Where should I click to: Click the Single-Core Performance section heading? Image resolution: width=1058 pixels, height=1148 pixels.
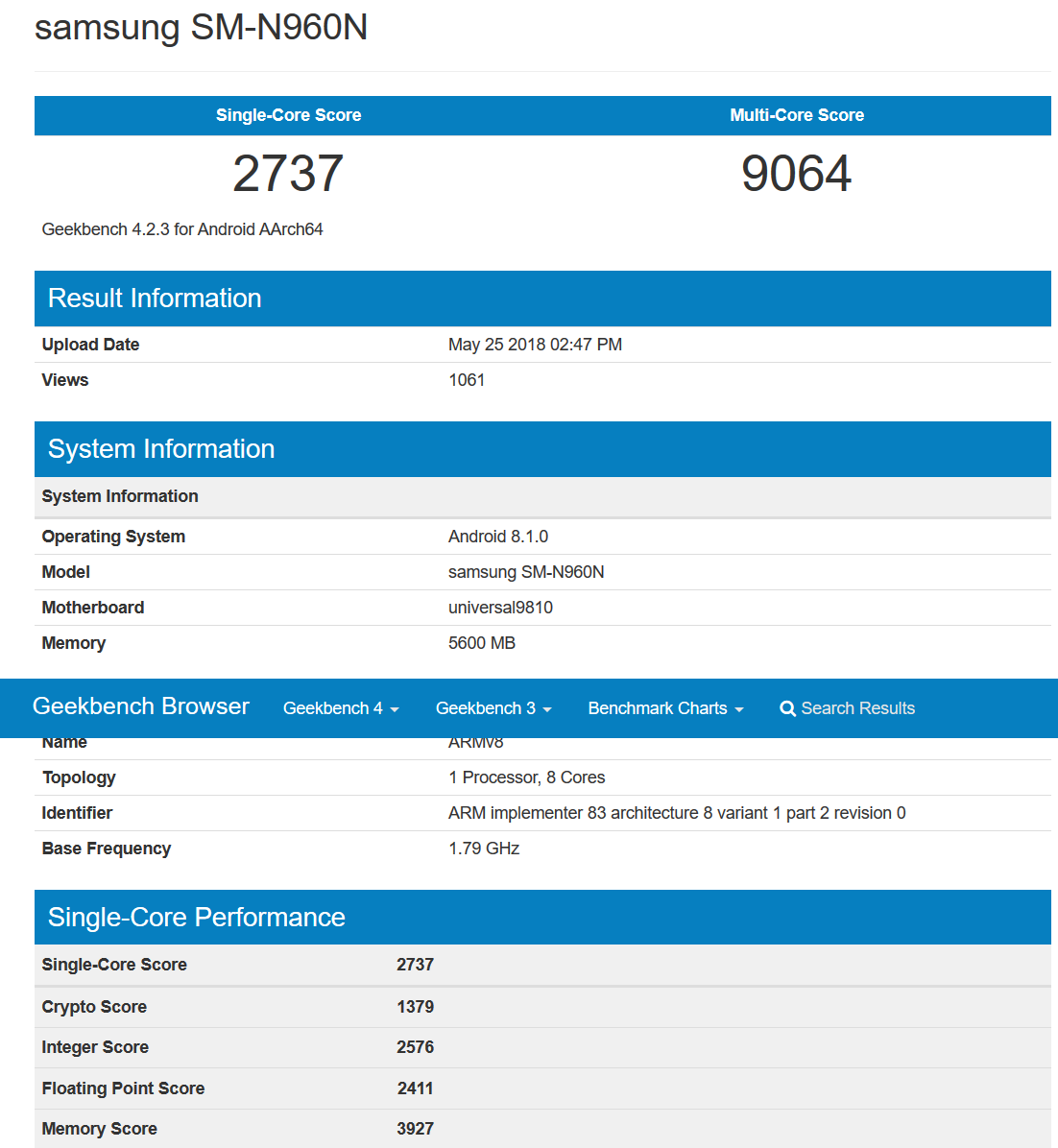[197, 918]
